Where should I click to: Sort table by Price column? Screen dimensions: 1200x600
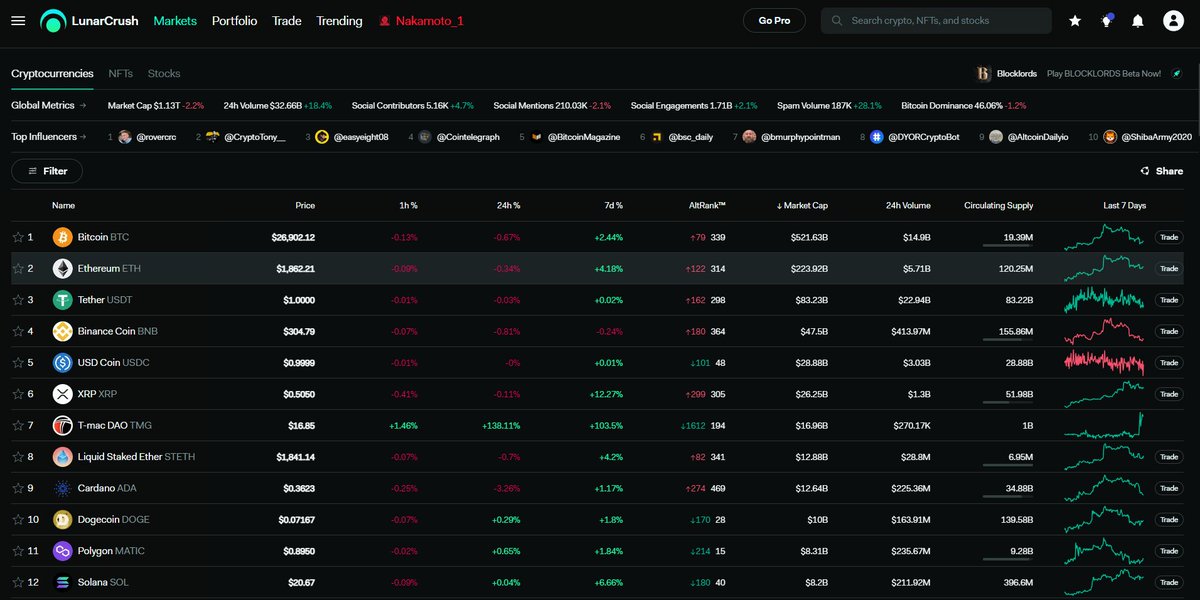[x=305, y=205]
